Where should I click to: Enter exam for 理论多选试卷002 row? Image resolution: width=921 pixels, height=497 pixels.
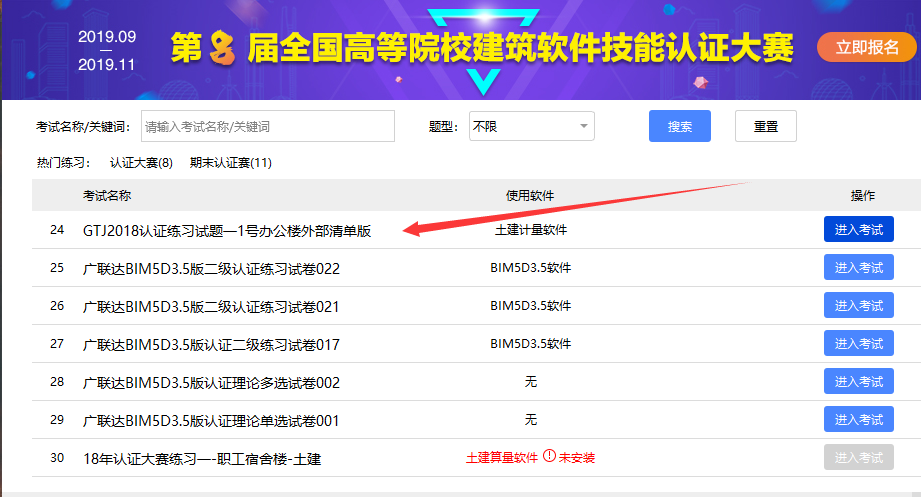pos(859,381)
